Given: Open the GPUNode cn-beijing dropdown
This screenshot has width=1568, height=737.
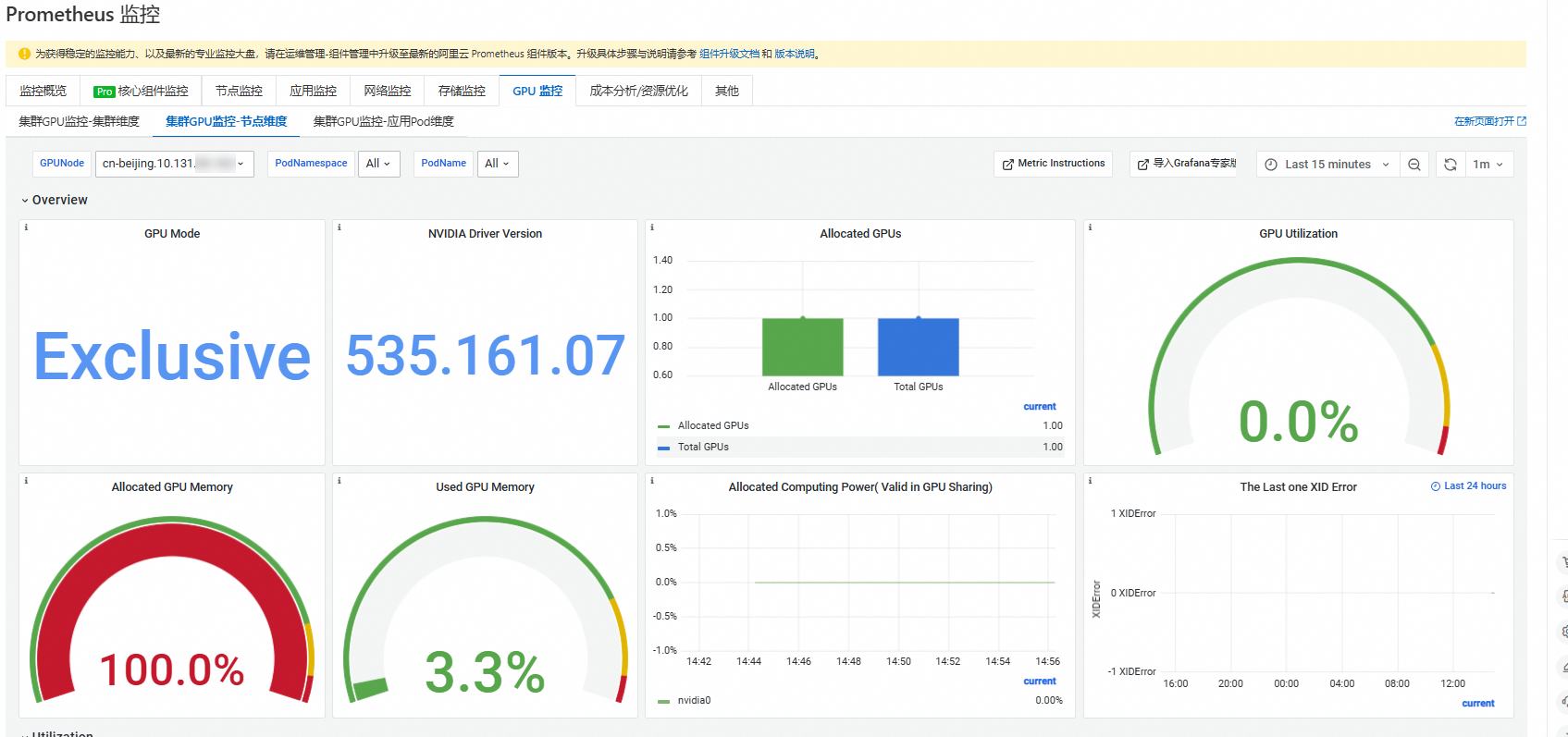Looking at the screenshot, I should click(x=174, y=164).
